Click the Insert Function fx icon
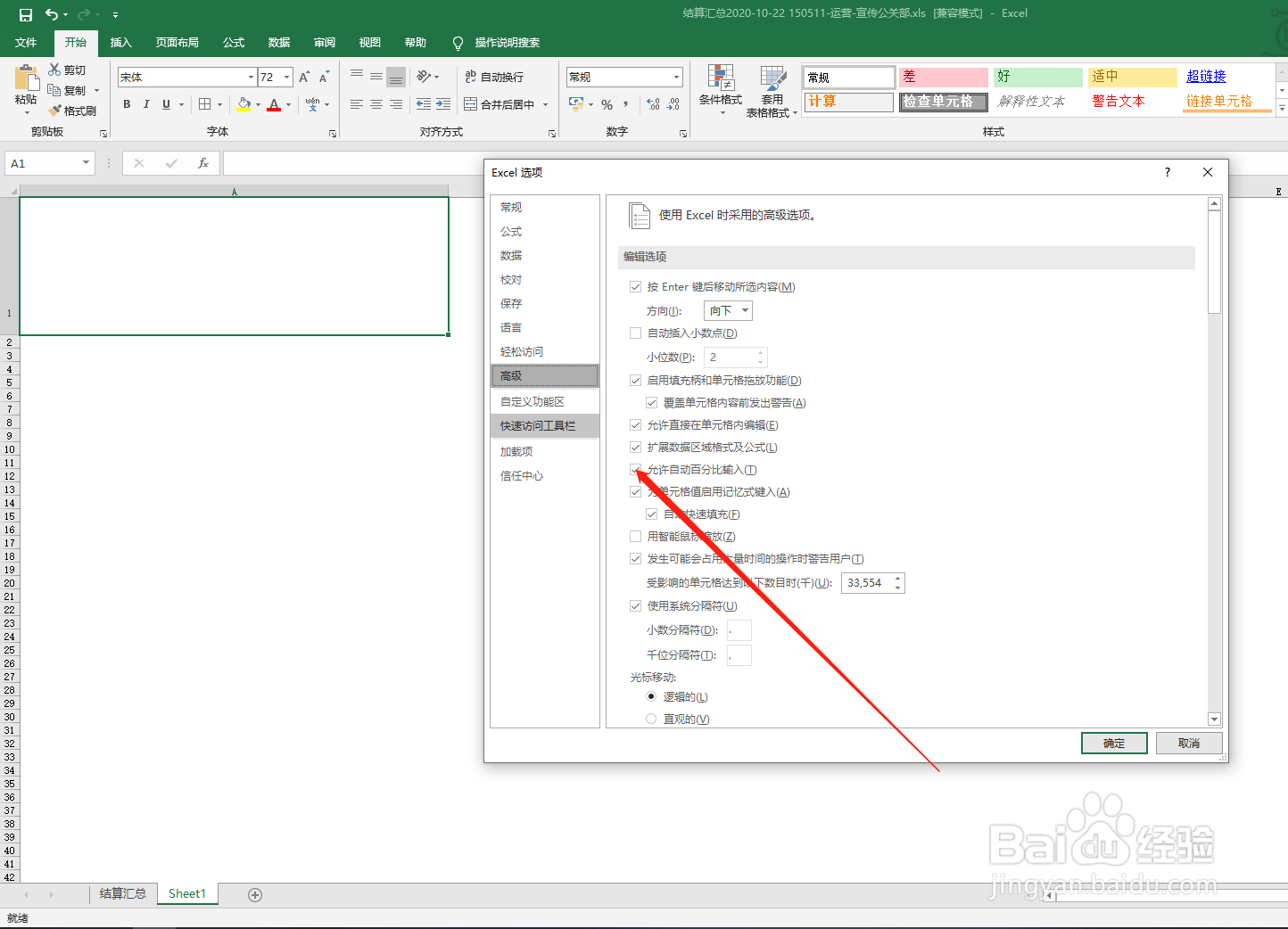This screenshot has width=1288, height=929. pyautogui.click(x=203, y=163)
